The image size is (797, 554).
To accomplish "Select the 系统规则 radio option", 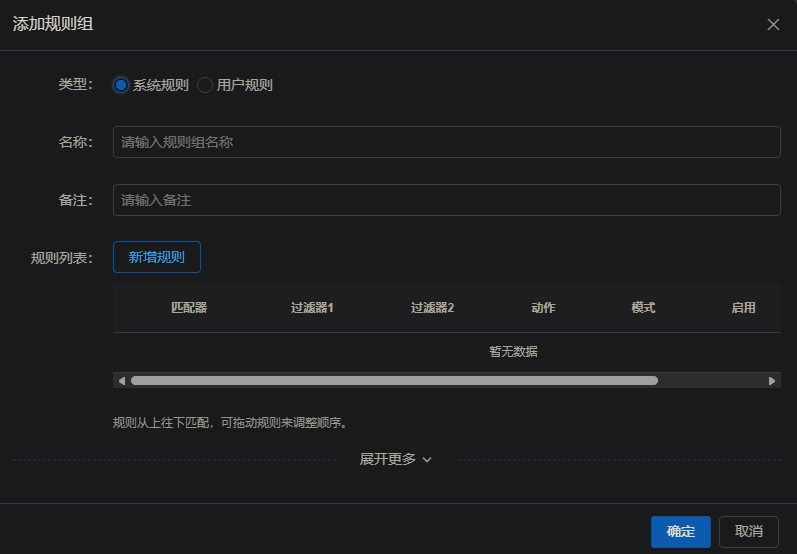I will [x=121, y=85].
